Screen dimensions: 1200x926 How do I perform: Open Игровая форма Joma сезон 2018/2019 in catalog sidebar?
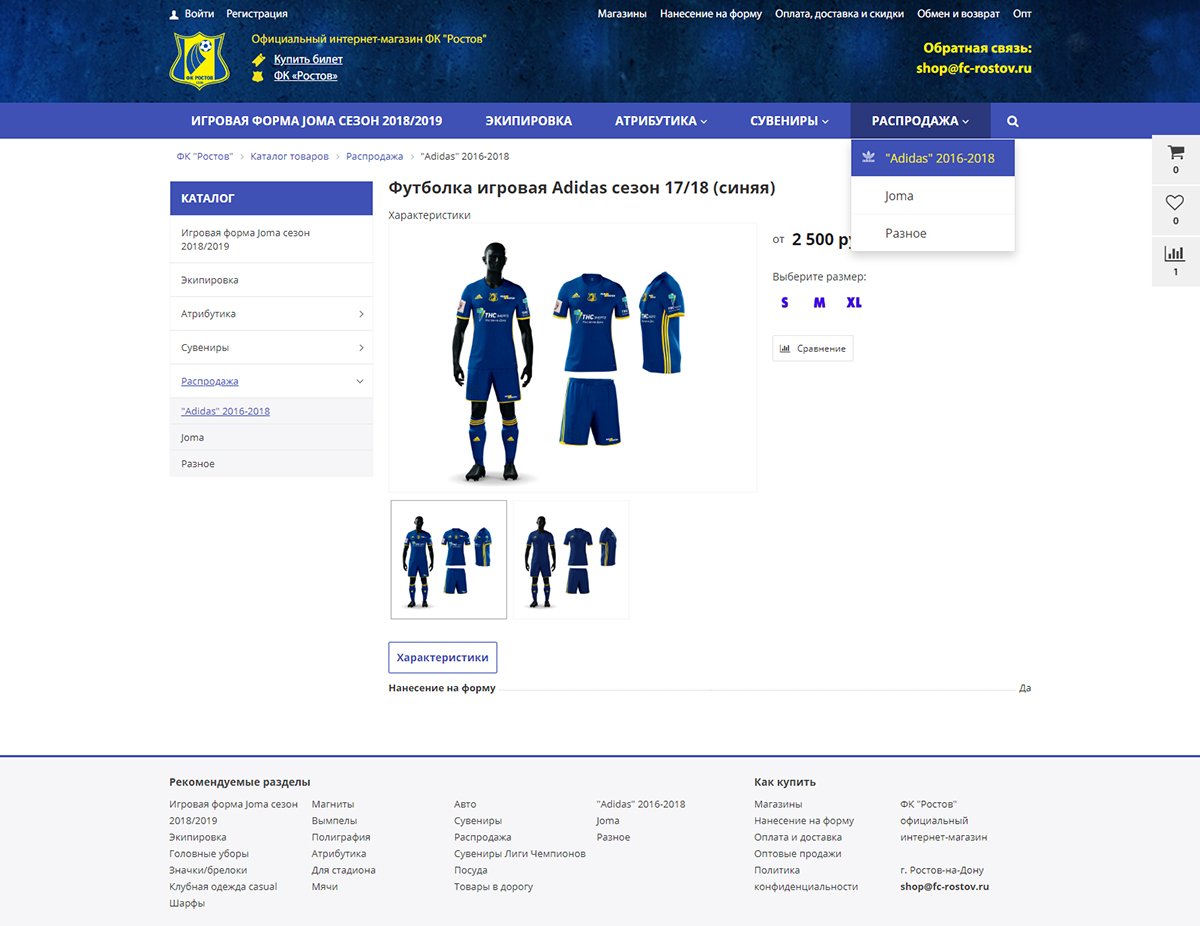tap(271, 239)
